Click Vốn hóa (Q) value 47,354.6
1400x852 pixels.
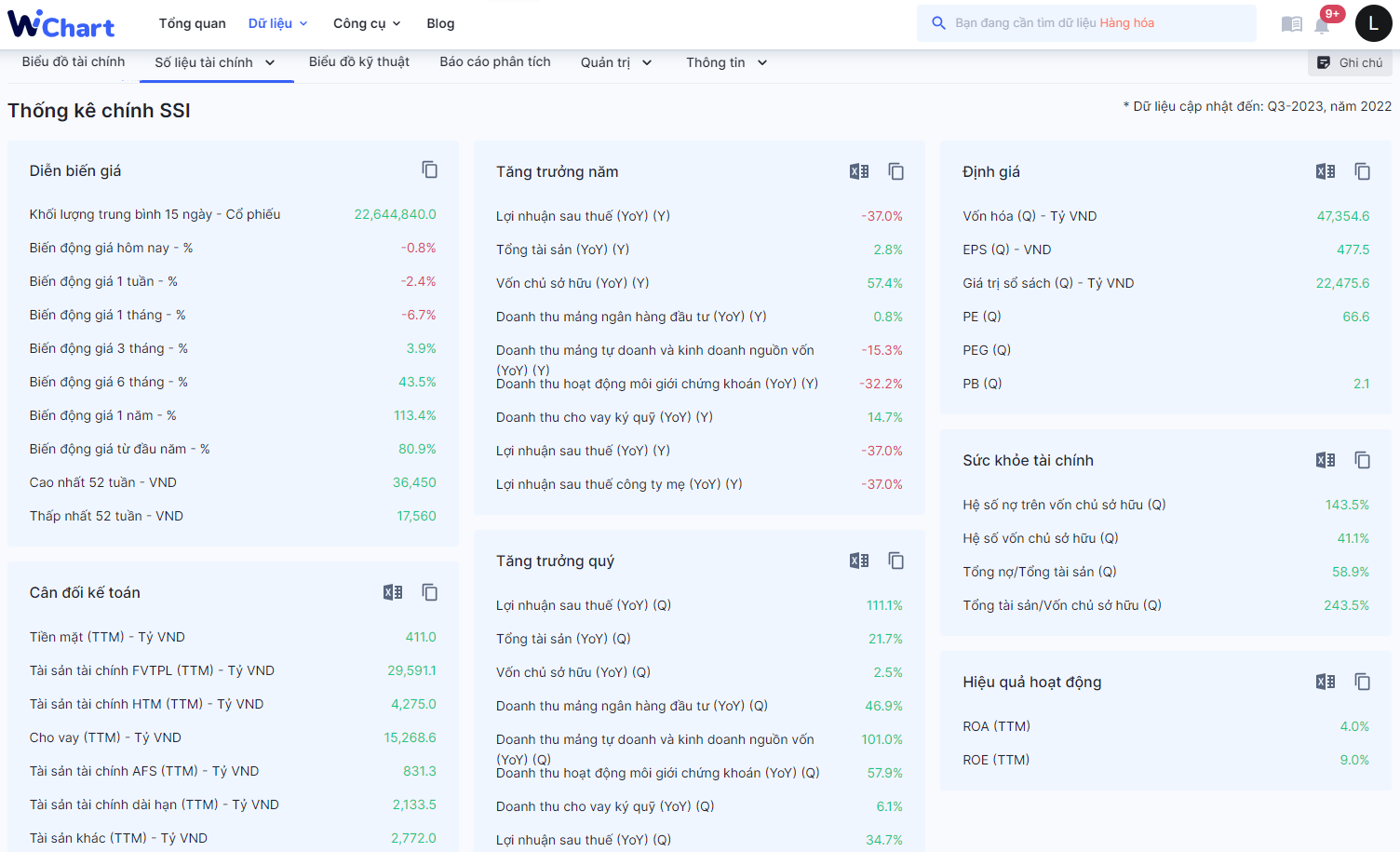1342,216
